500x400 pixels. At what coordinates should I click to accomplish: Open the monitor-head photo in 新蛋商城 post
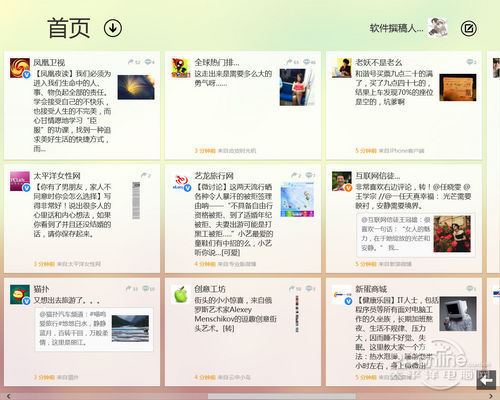click(458, 314)
